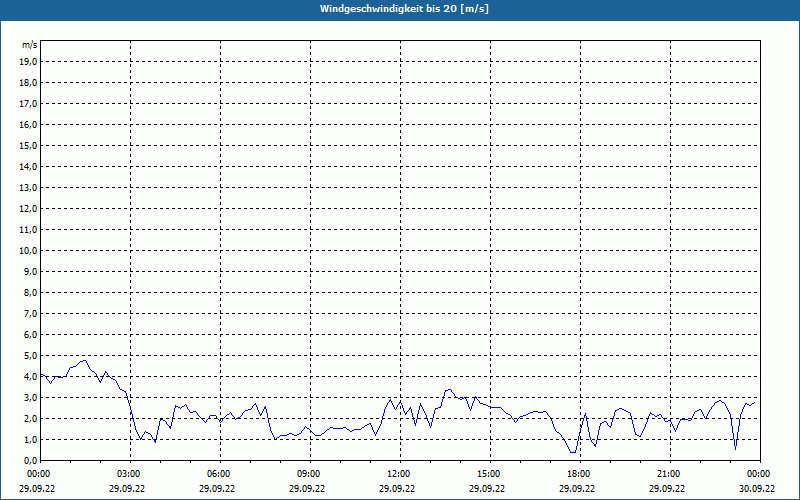Pick the '15:00' time label
This screenshot has width=800, height=500.
[490, 474]
